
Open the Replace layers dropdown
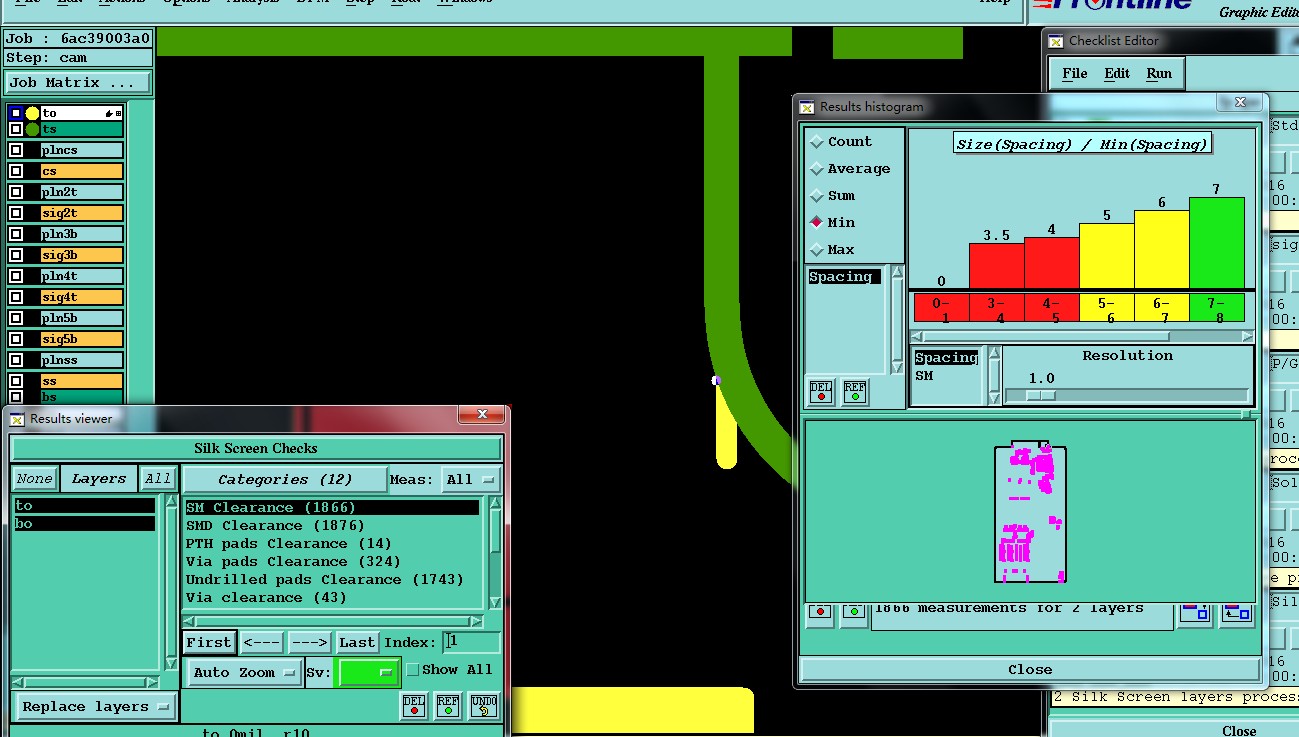[x=95, y=706]
